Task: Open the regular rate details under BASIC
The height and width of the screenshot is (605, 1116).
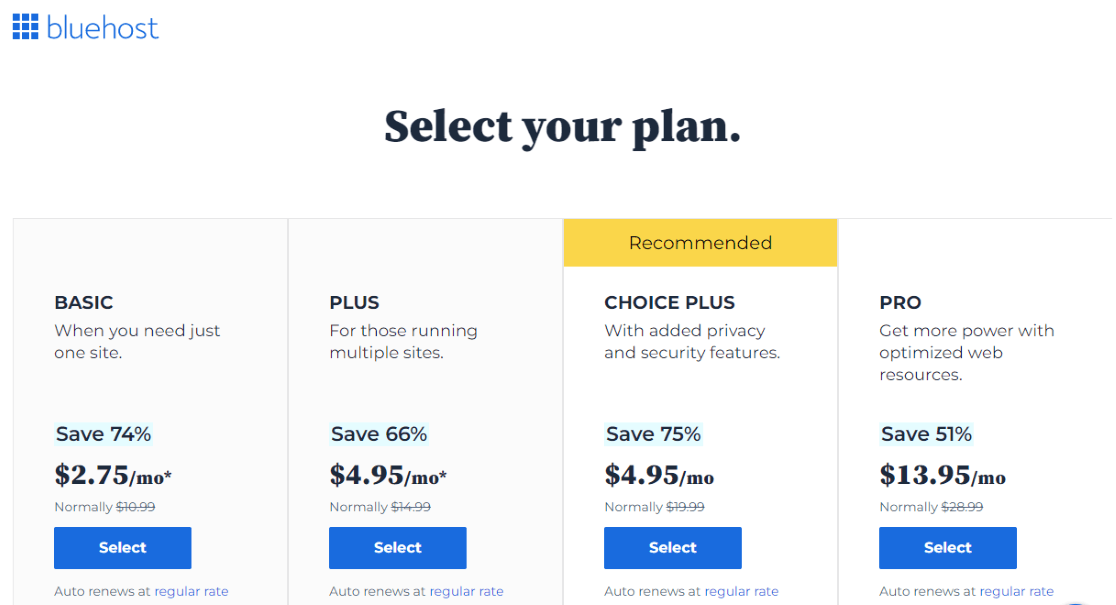Action: [190, 591]
